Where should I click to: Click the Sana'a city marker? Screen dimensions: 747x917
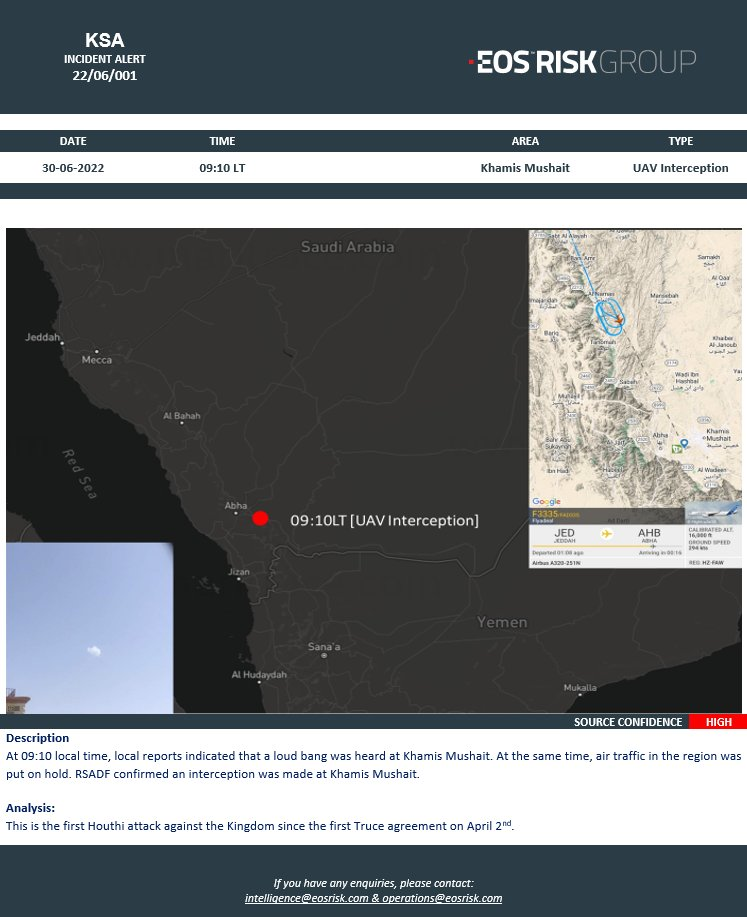[x=322, y=656]
